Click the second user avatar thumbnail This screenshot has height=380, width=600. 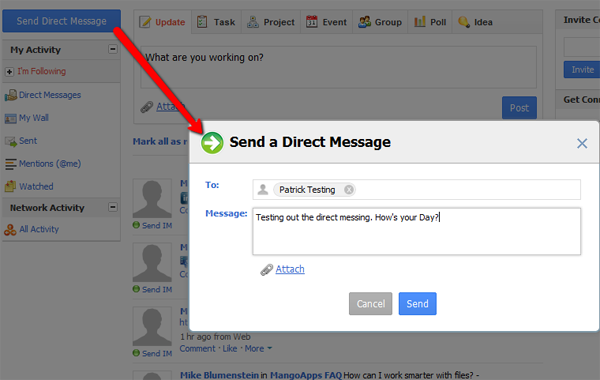152,263
